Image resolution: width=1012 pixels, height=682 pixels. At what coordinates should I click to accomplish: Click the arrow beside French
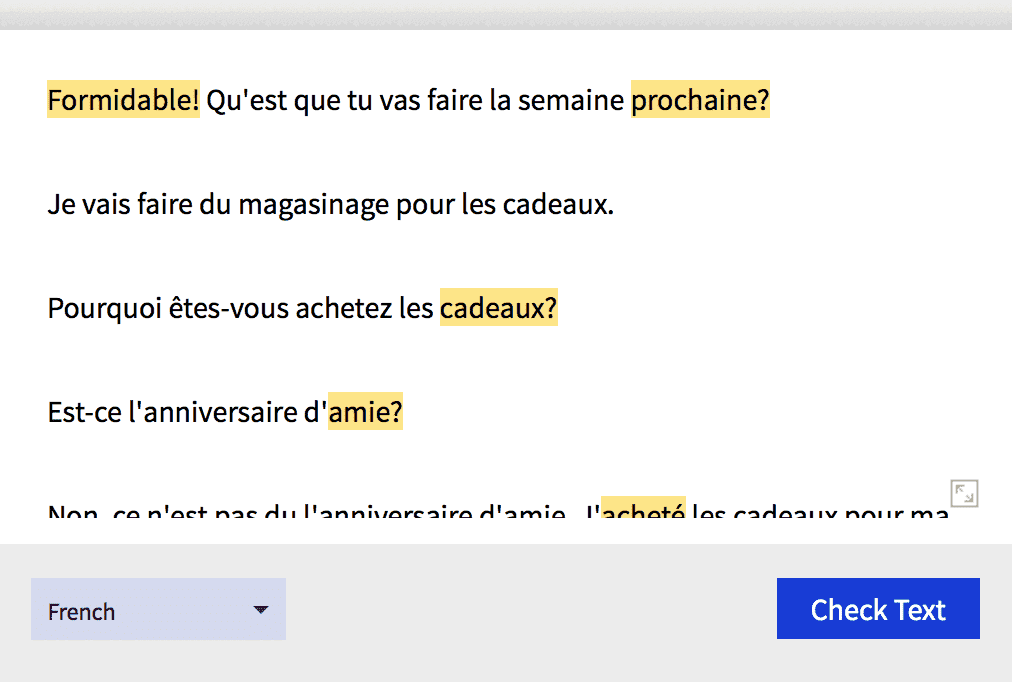tap(261, 609)
